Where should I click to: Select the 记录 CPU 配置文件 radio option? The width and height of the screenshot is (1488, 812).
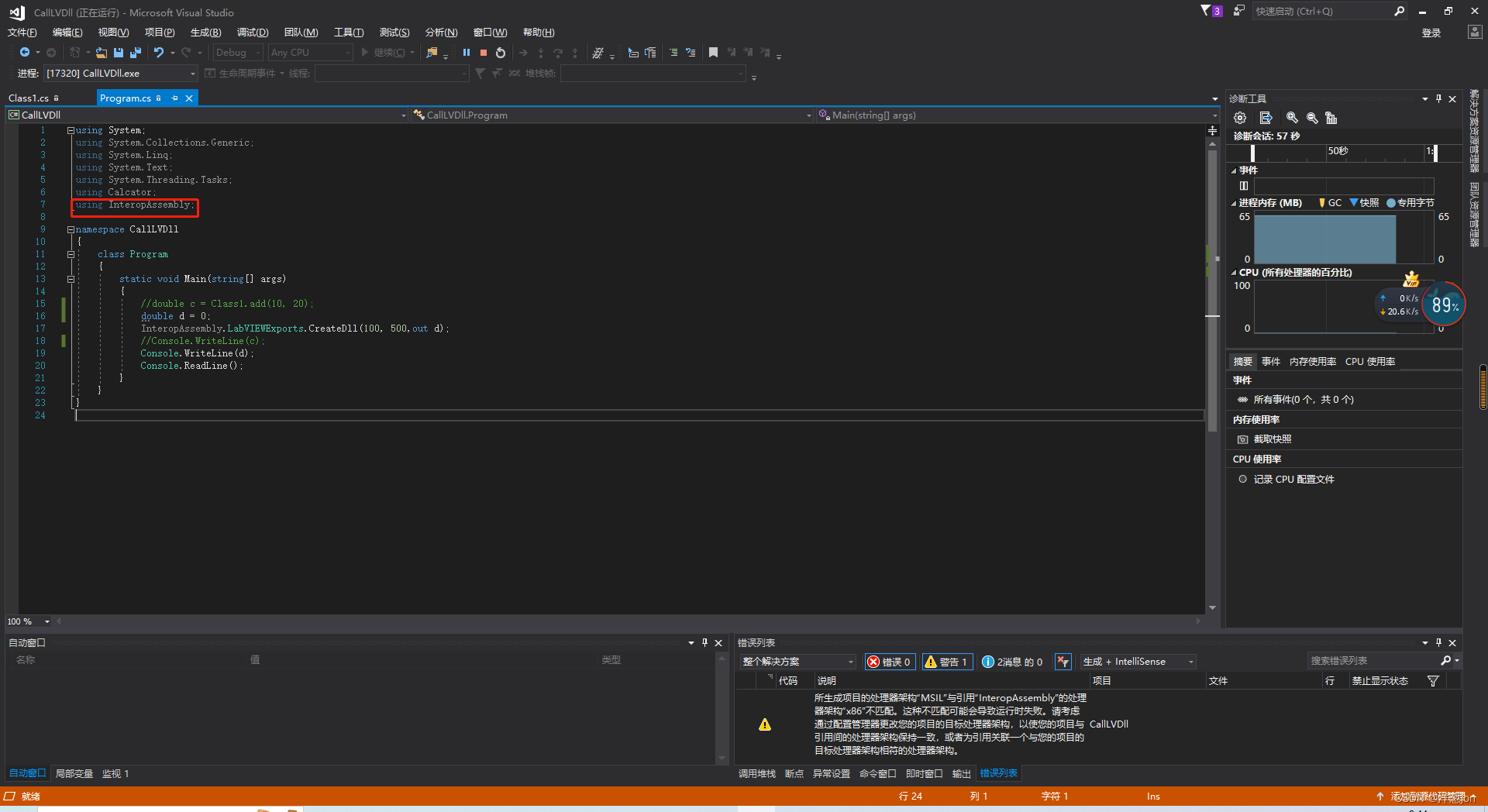tap(1243, 479)
